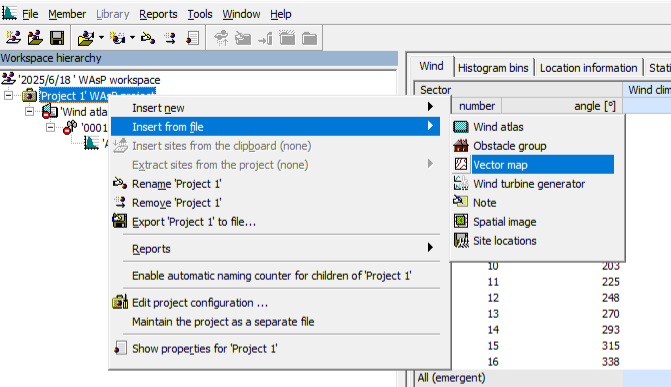Switch to the Histogram bins tab

tap(493, 68)
